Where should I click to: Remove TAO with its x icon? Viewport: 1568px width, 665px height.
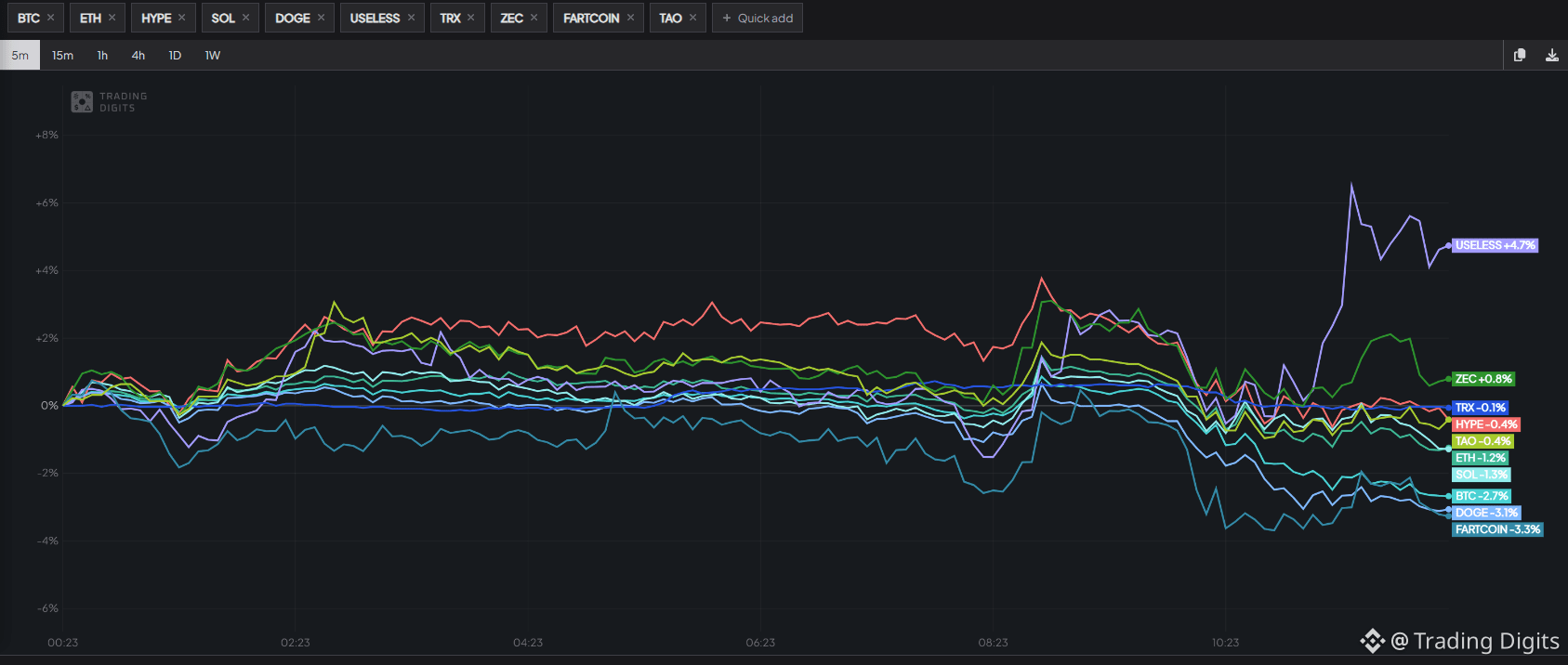click(x=692, y=18)
